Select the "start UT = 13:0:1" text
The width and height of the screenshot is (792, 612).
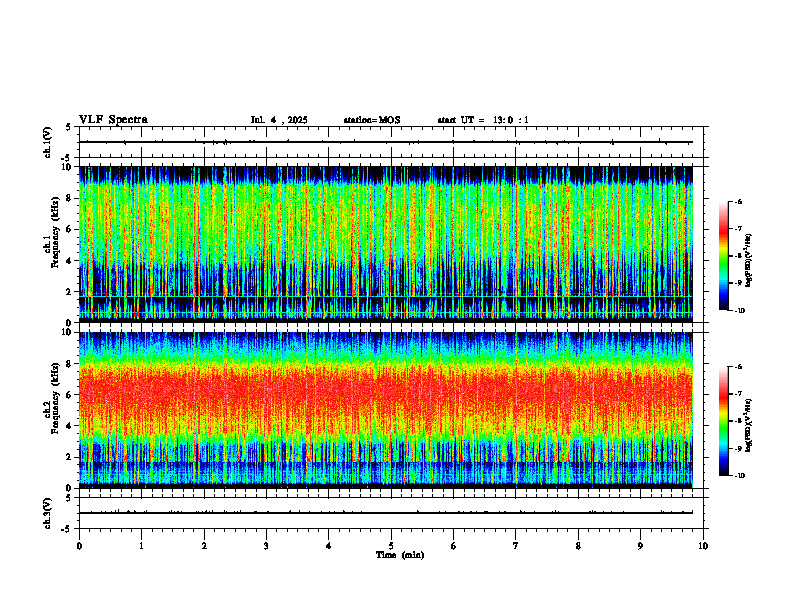point(483,120)
